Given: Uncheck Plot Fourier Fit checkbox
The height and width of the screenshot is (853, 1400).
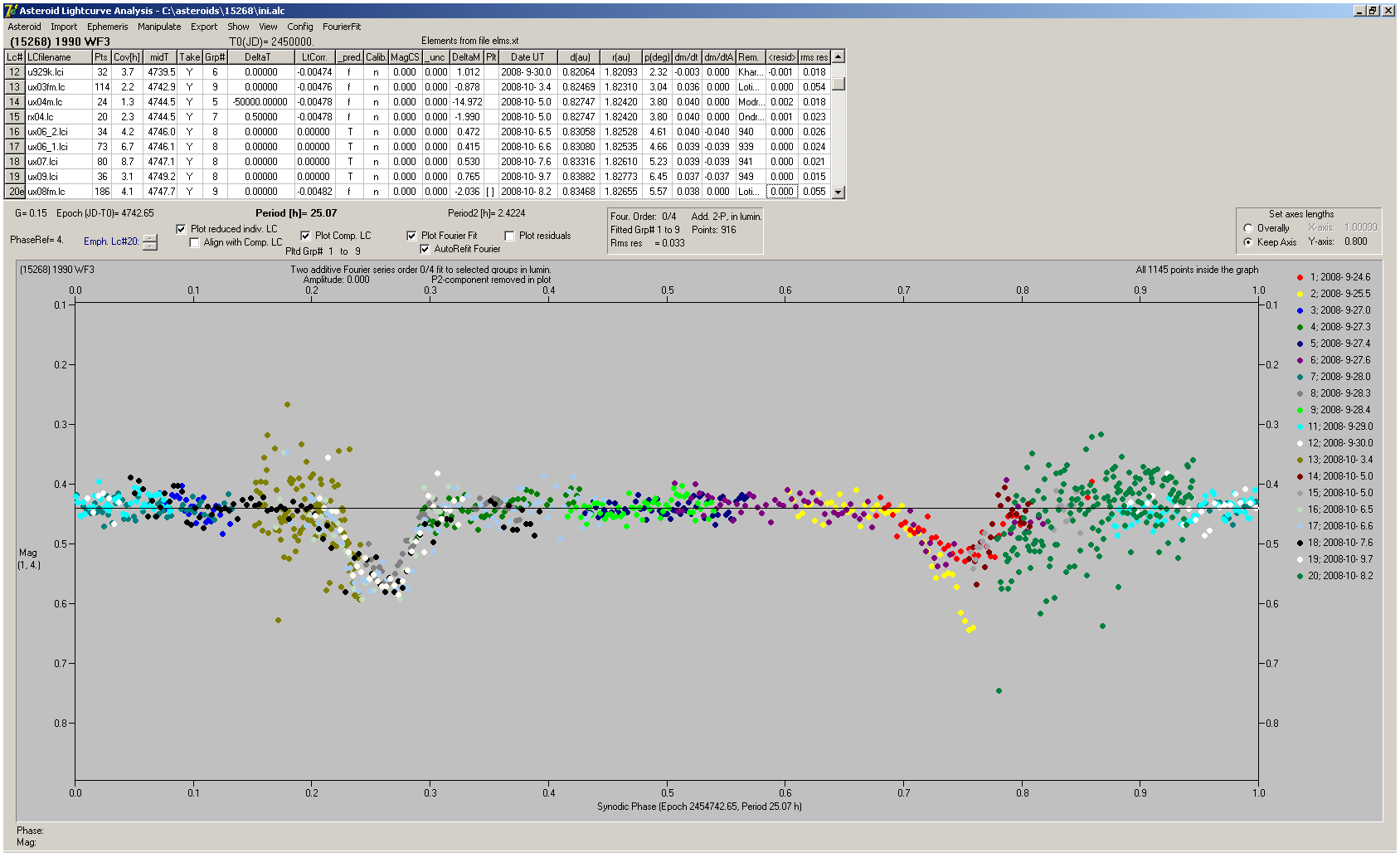Looking at the screenshot, I should coord(411,236).
